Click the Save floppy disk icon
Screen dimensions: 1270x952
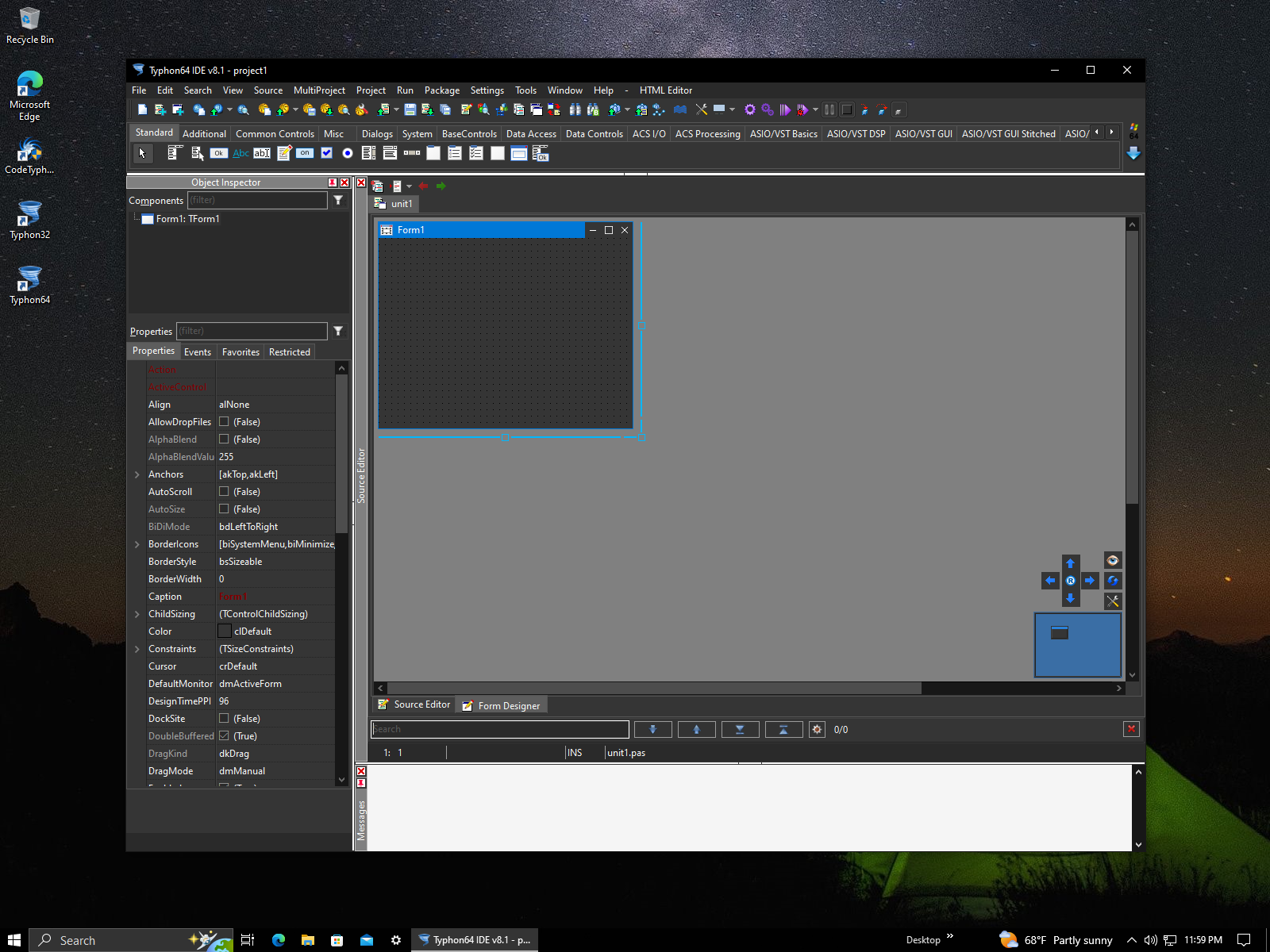(410, 110)
